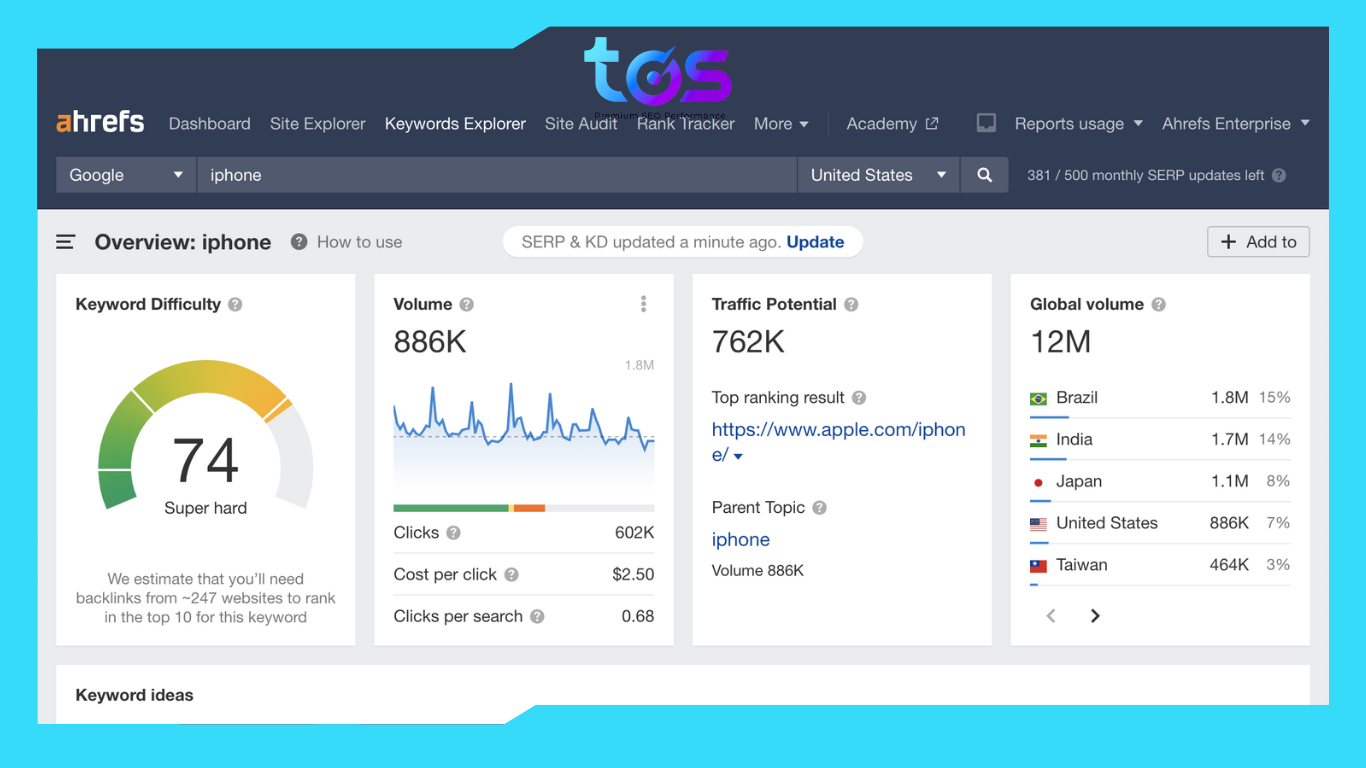This screenshot has height=768, width=1366.
Task: Expand the Reports usage menu
Action: pos(1078,124)
